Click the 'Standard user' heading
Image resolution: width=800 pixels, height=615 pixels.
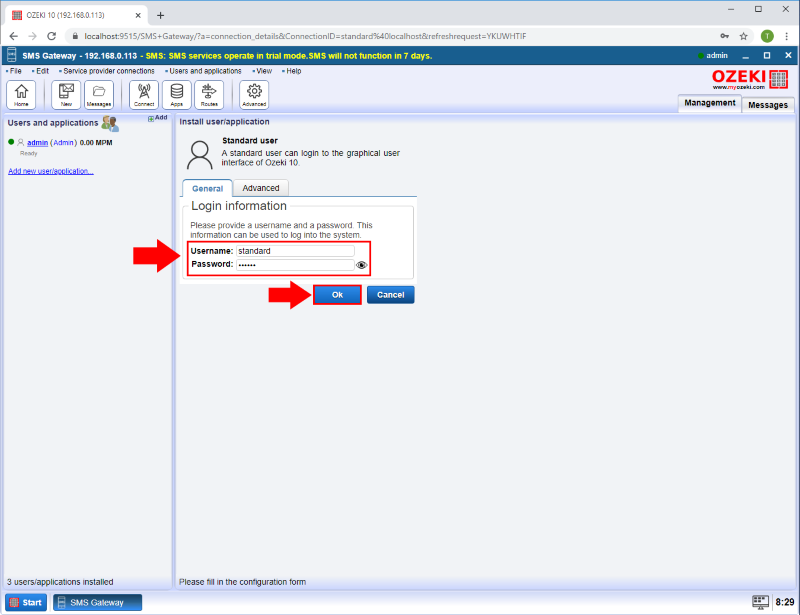250,140
